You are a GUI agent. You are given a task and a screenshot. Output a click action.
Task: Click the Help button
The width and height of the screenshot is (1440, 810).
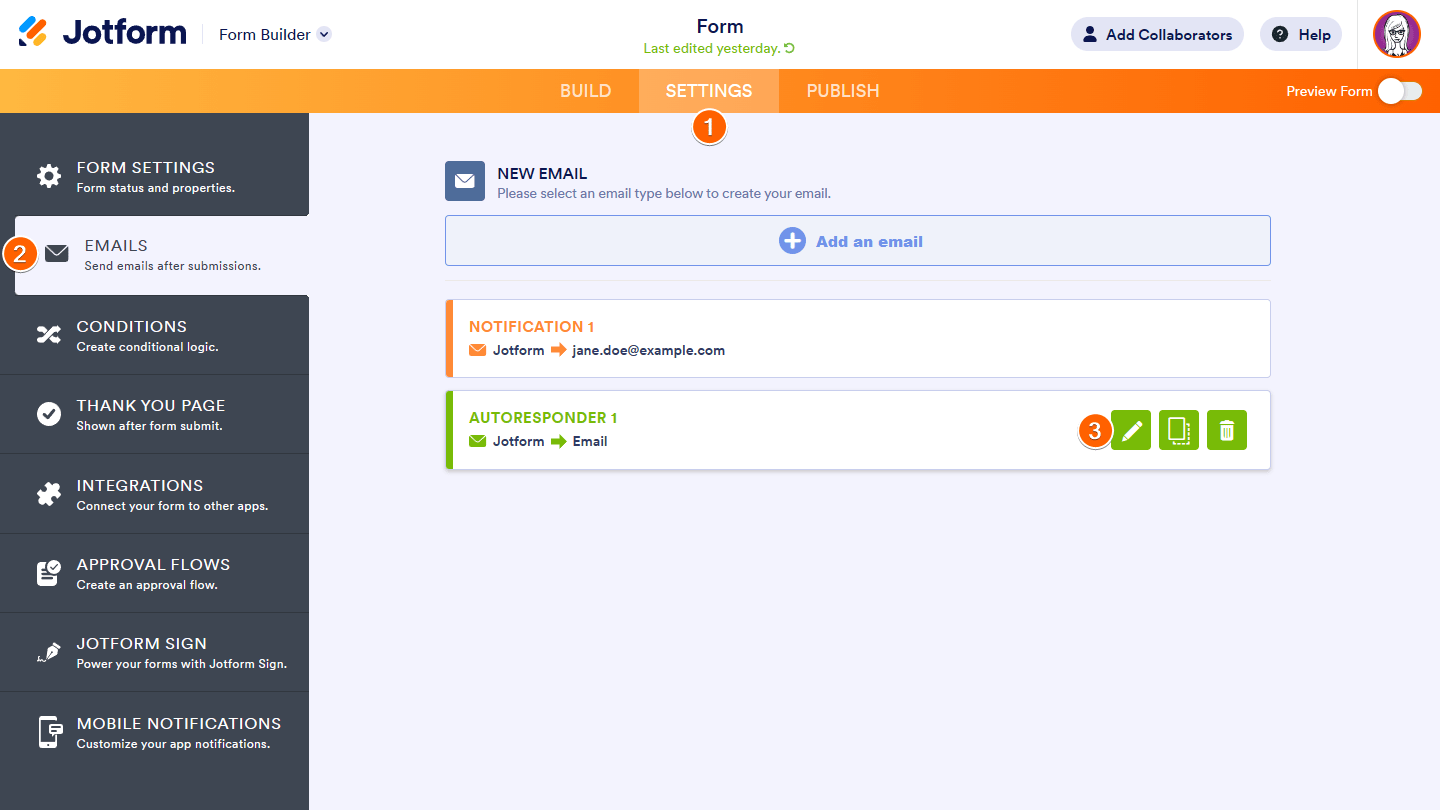(1301, 34)
